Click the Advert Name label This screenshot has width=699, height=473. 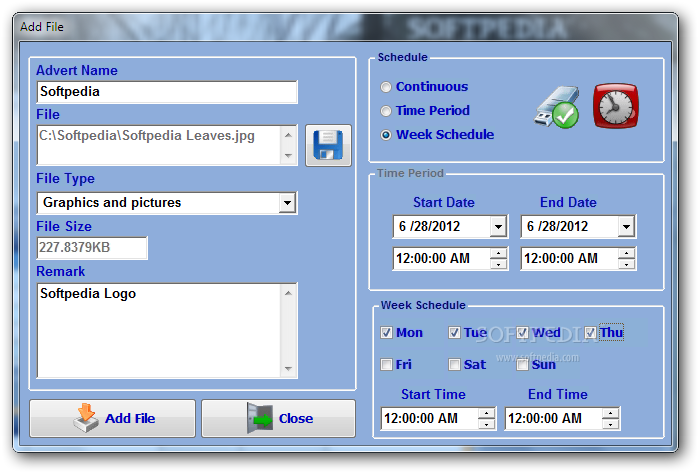click(x=77, y=70)
